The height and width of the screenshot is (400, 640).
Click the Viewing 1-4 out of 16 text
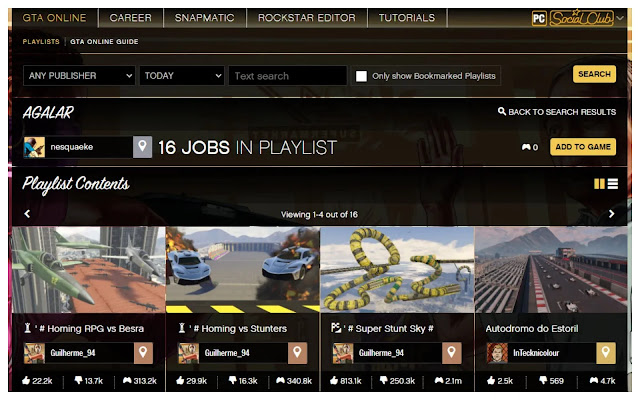(x=319, y=214)
